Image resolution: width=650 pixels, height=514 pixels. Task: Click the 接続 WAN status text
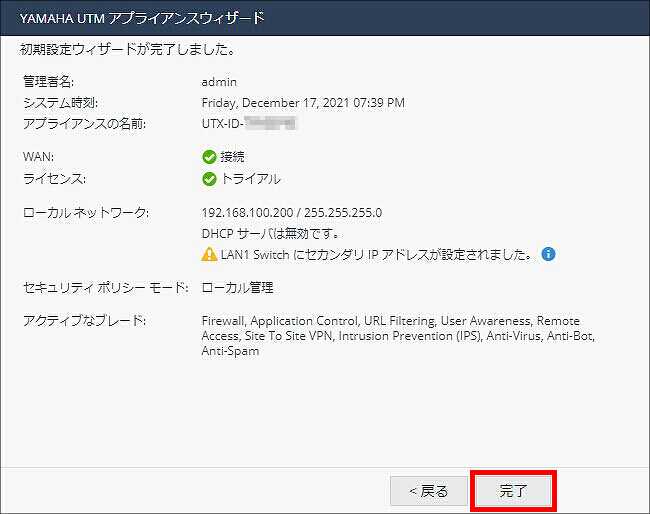pos(233,157)
